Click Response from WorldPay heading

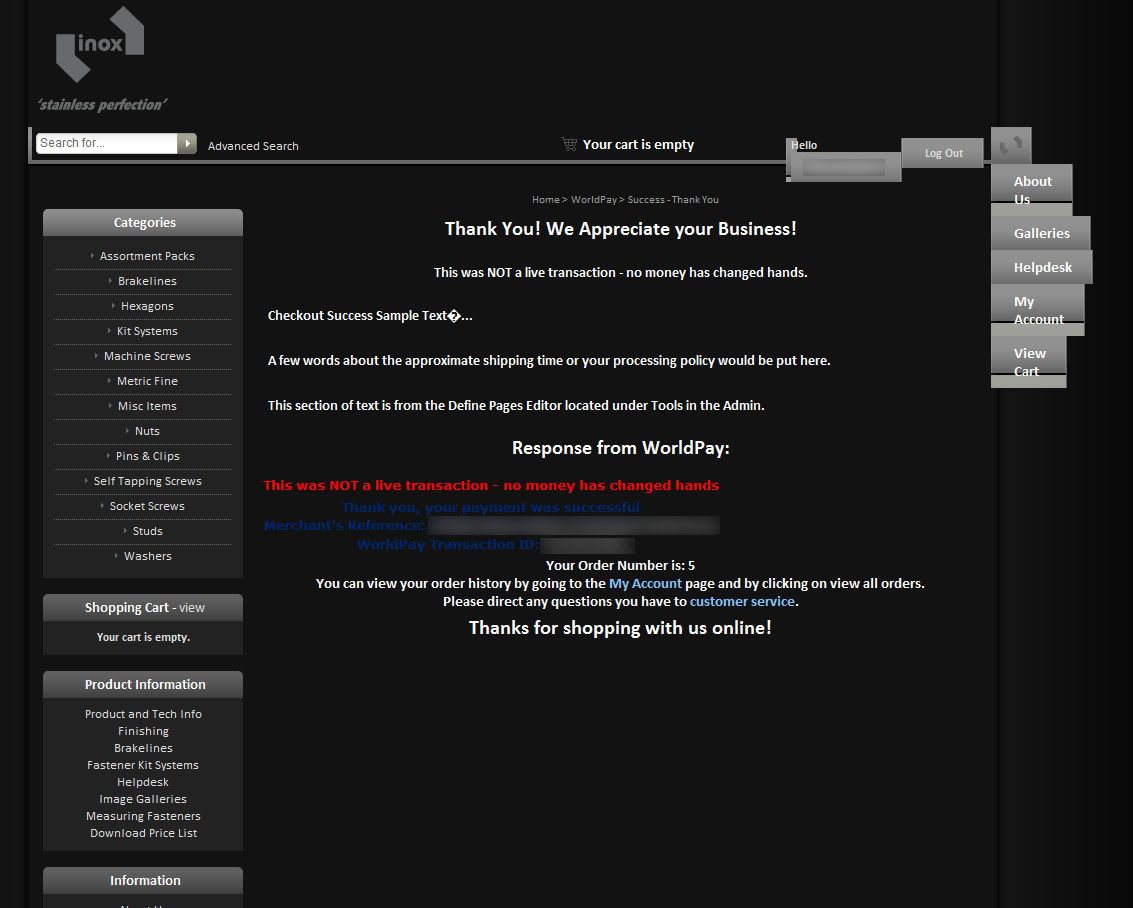point(621,448)
